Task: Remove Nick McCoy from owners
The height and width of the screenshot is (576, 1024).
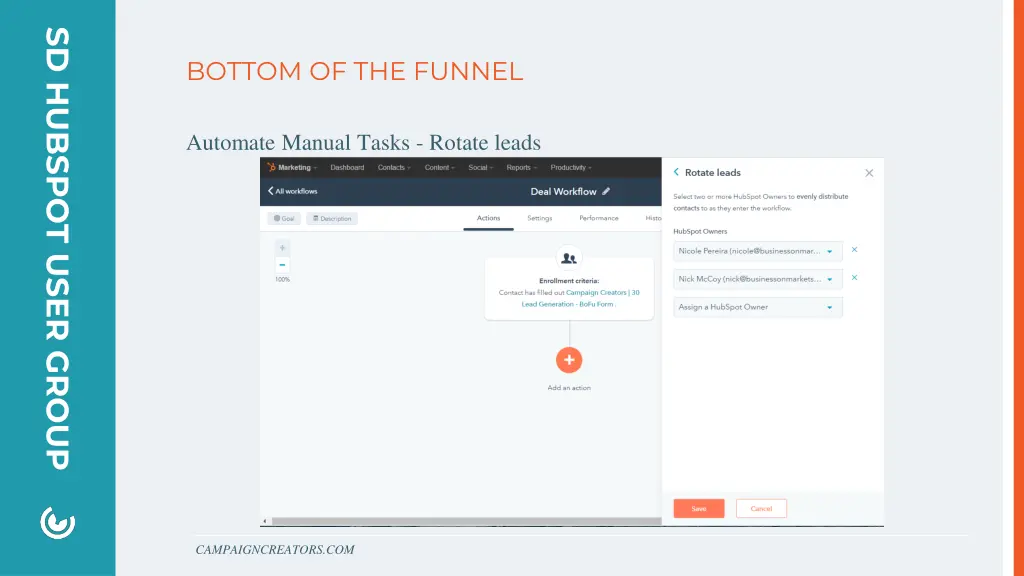Action: click(x=854, y=278)
